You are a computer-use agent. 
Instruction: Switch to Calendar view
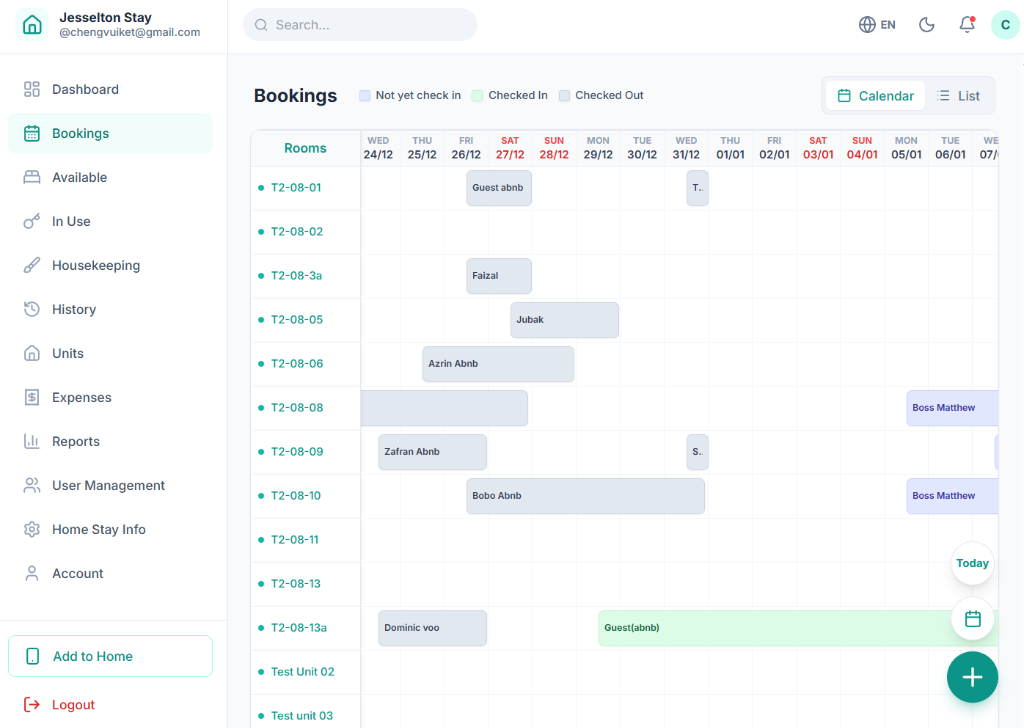[874, 95]
